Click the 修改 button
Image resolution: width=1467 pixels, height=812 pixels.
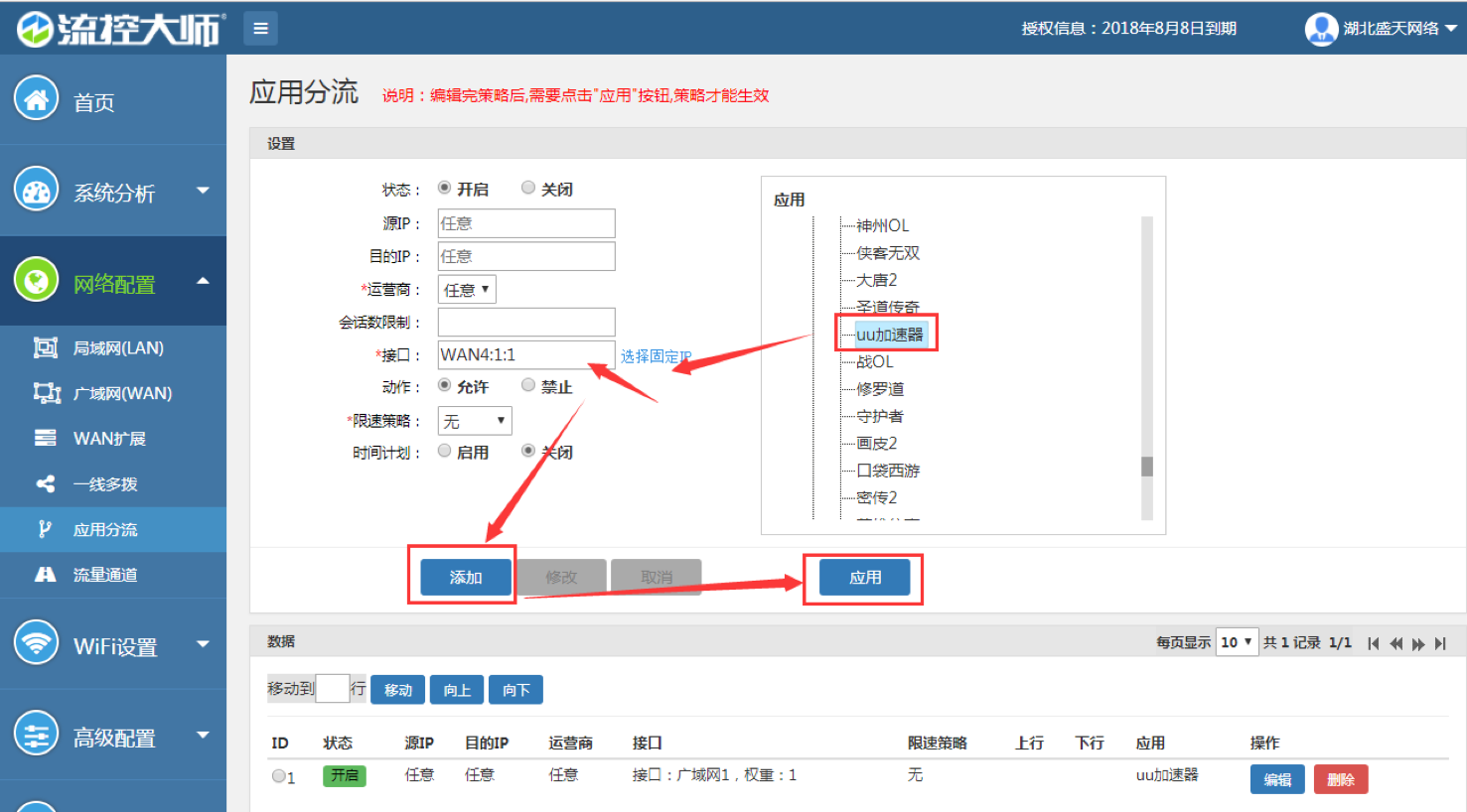coord(561,577)
